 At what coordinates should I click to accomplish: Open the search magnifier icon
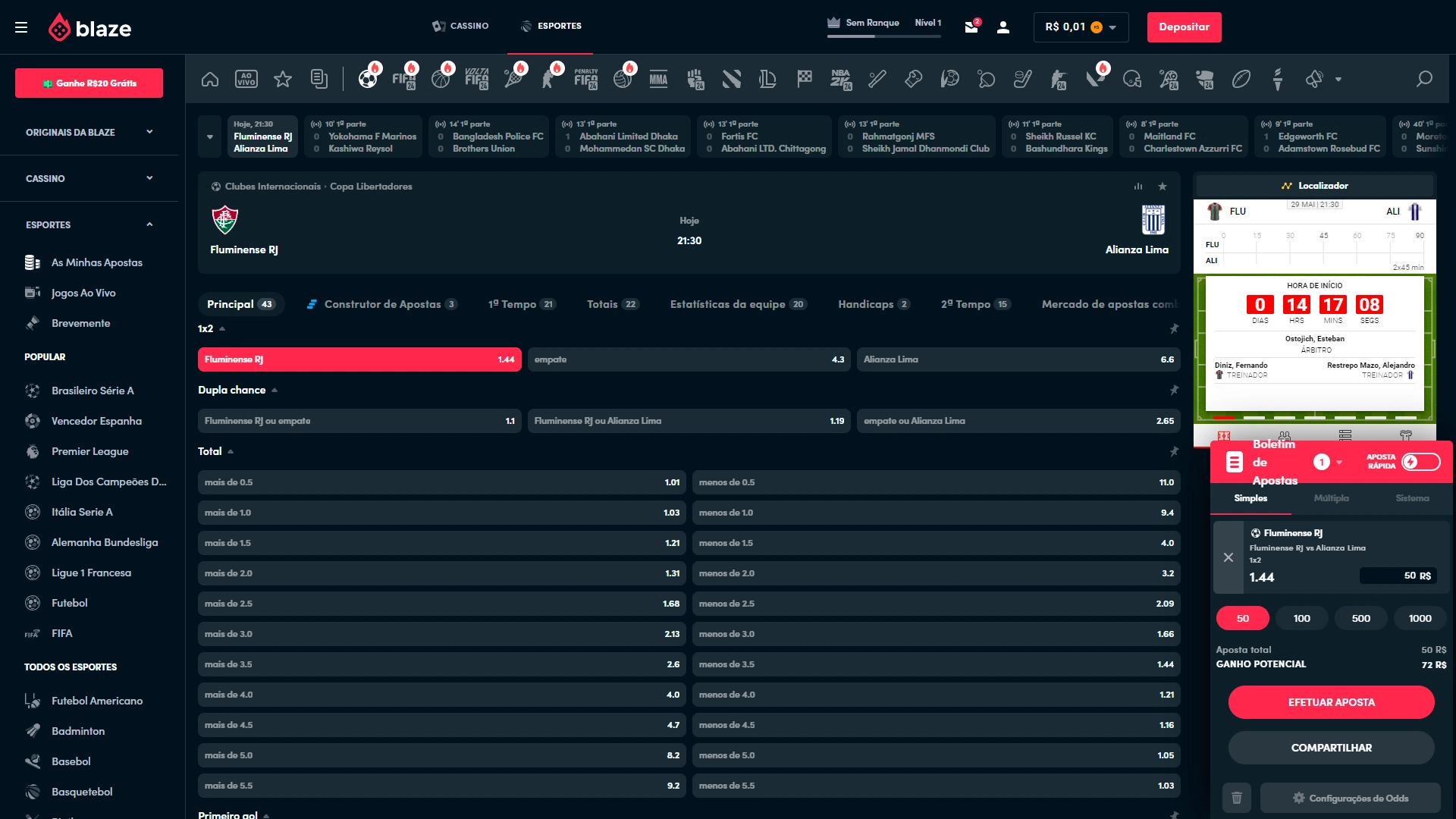pyautogui.click(x=1423, y=78)
